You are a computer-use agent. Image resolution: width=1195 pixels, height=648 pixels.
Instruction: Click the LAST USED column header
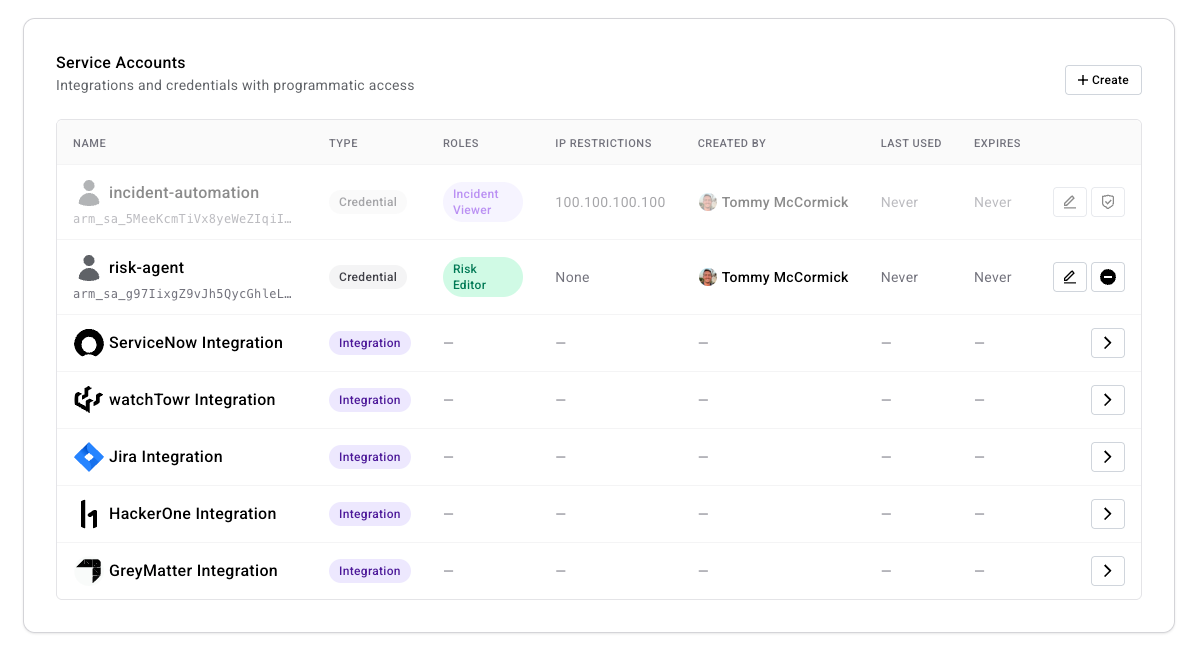point(911,143)
